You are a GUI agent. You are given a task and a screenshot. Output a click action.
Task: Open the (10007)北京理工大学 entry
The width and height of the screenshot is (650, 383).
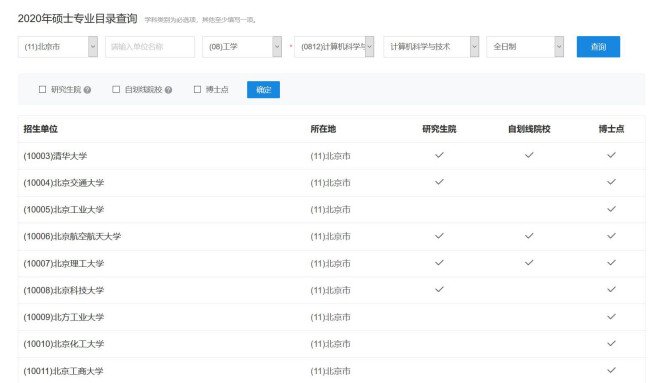(x=63, y=264)
